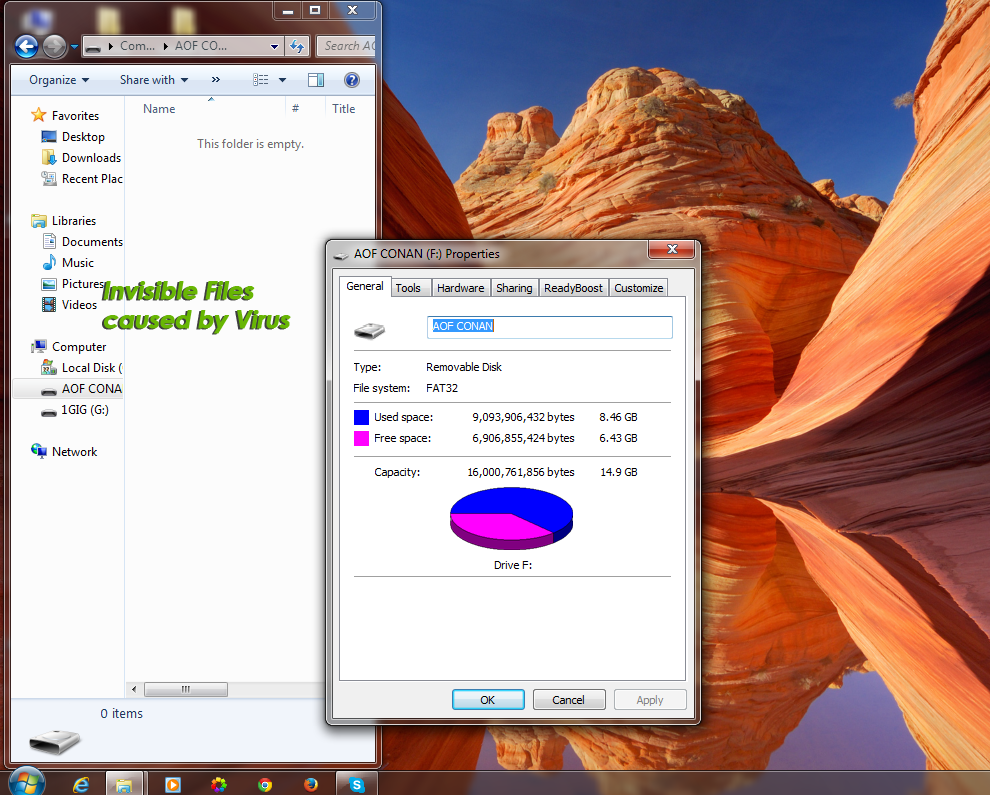
Task: Click the AOF CONAN volume label field
Action: (549, 327)
